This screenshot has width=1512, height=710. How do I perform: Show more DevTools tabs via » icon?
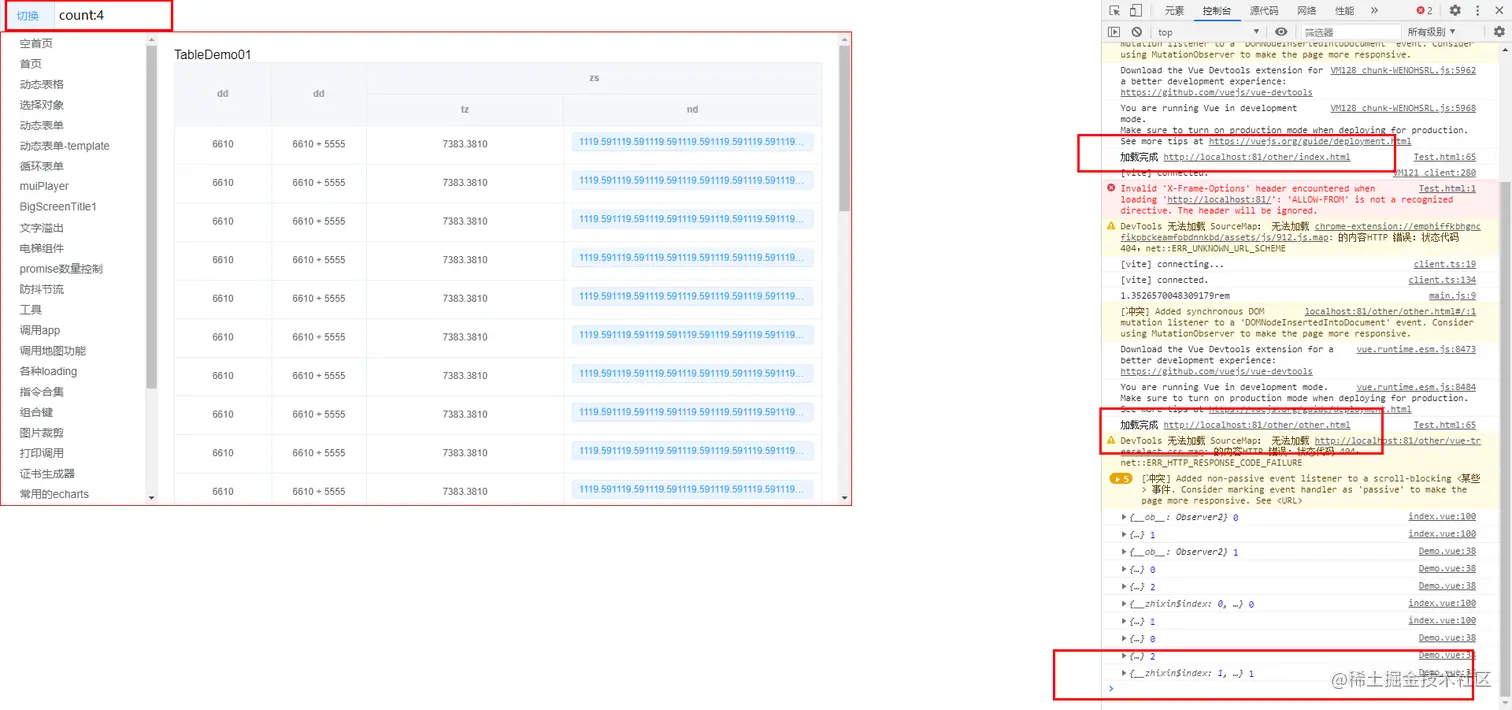tap(1374, 10)
